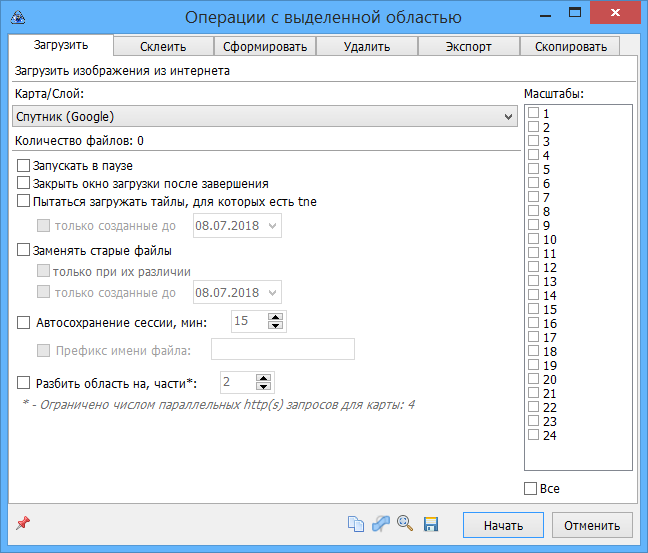Viewport: 648px width, 553px height.
Task: Go to the 'Сформировать' tab
Action: coord(265,46)
